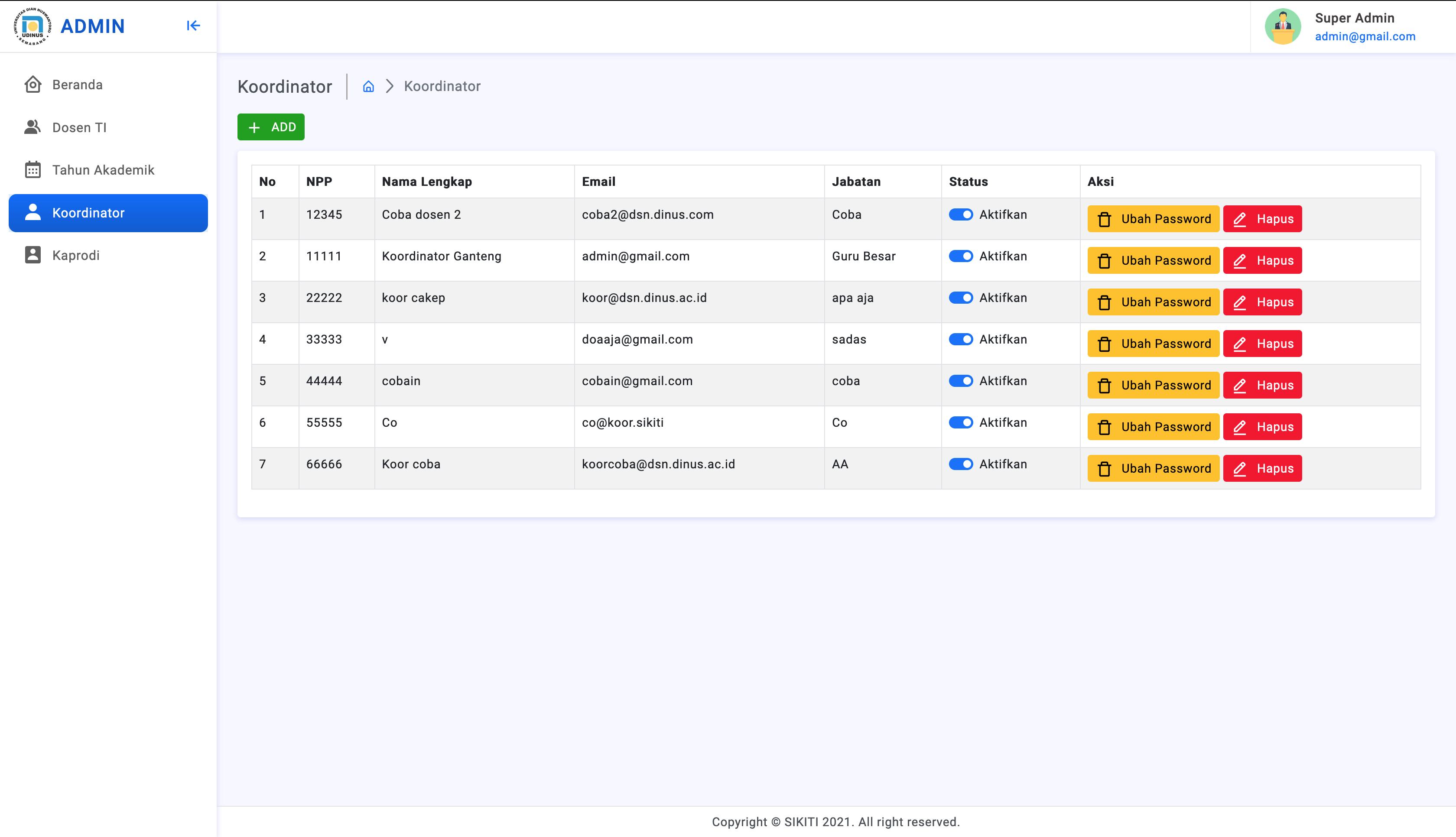The height and width of the screenshot is (837, 1456).
Task: Click Hapus for cobain row
Action: (1262, 385)
